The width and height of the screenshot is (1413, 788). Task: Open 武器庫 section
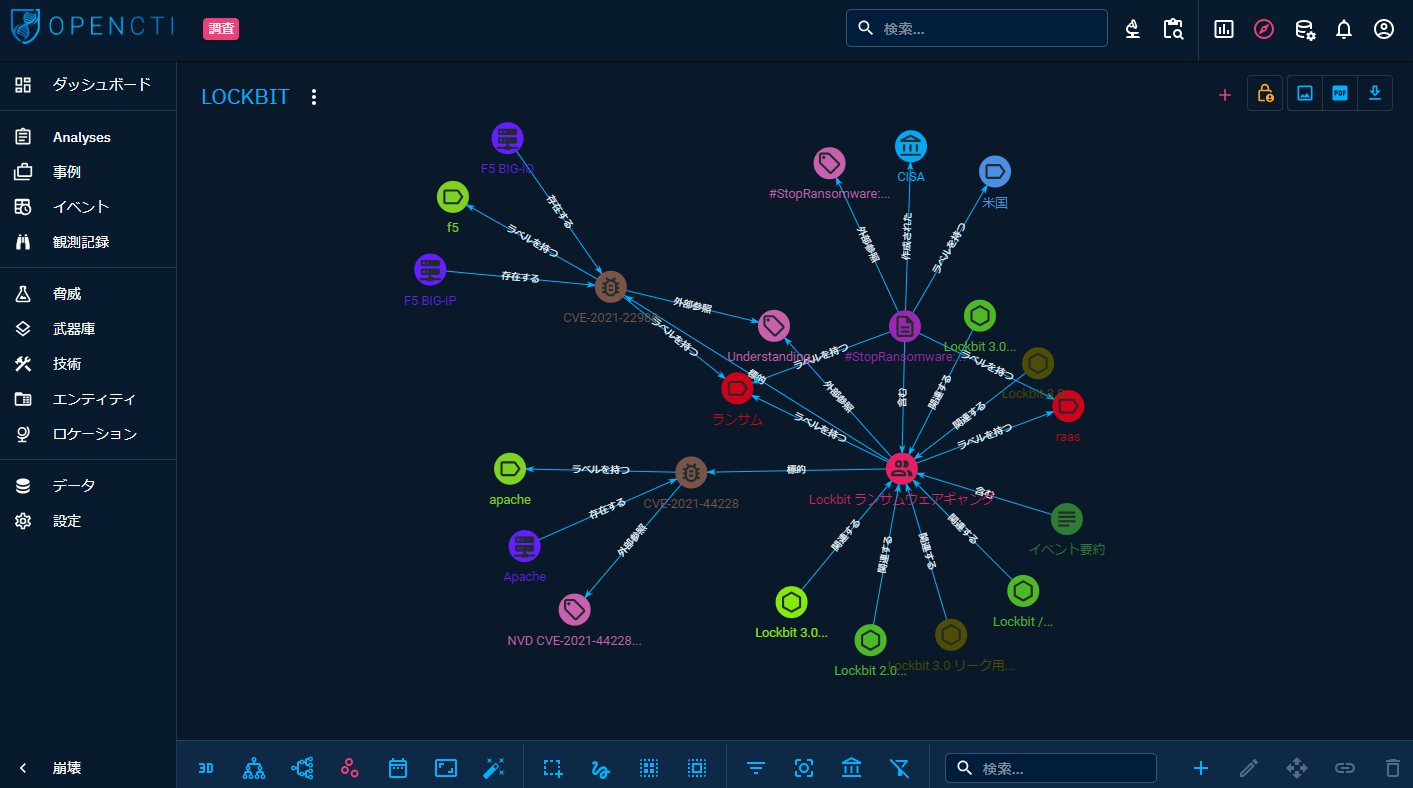[88, 329]
